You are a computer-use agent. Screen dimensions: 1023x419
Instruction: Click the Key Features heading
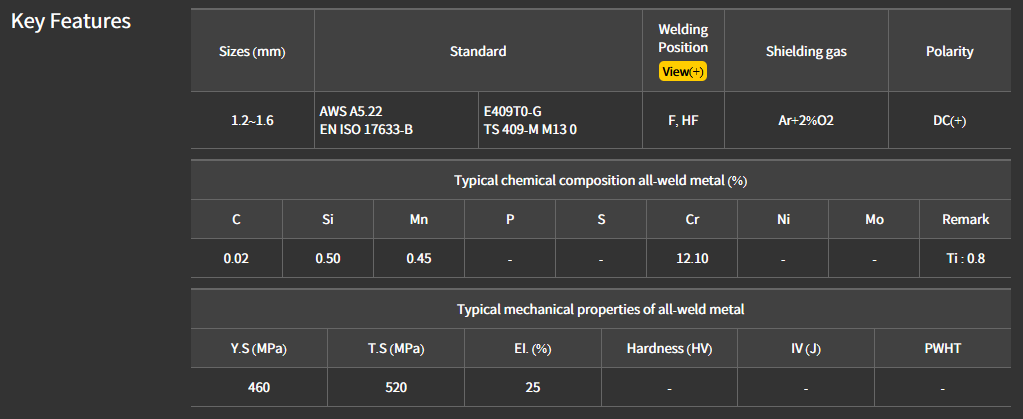pos(71,21)
